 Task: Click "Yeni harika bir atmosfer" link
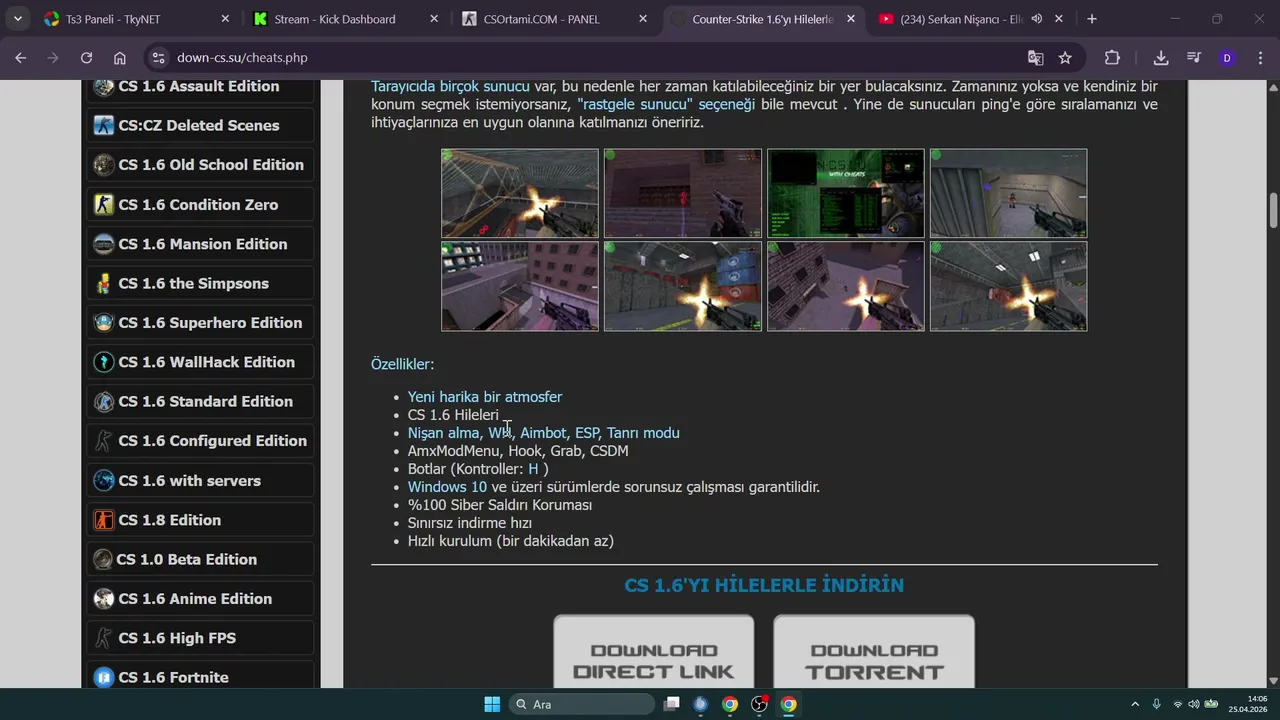coord(485,397)
